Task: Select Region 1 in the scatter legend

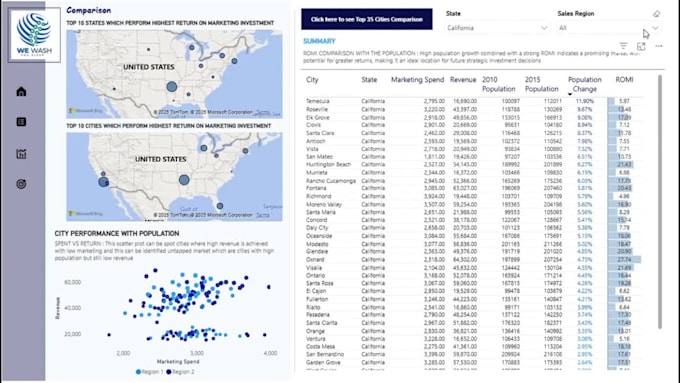Action: point(150,372)
